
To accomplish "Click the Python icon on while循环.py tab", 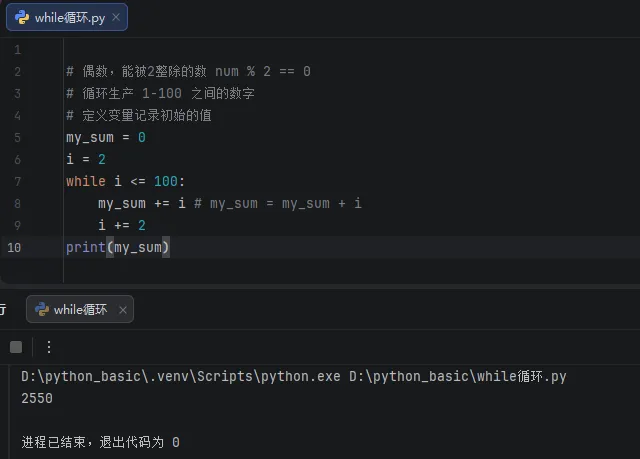I will tap(22, 18).
